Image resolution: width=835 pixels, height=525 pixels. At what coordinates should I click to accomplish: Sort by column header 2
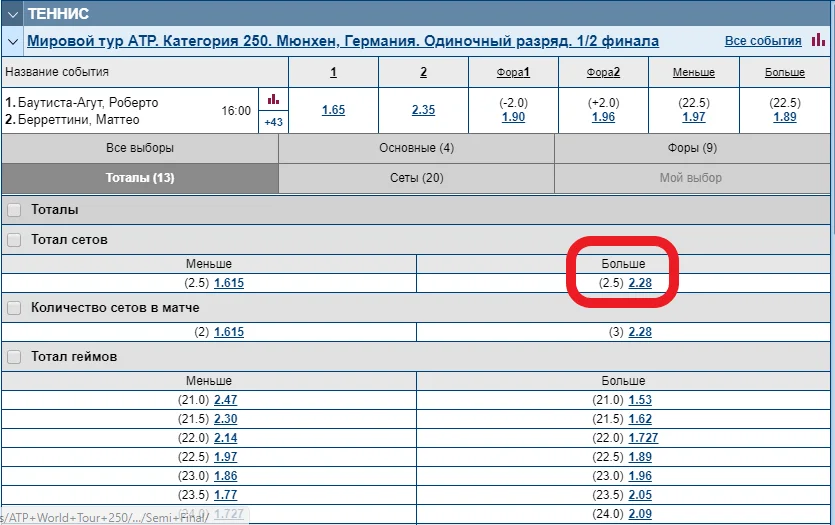click(423, 72)
